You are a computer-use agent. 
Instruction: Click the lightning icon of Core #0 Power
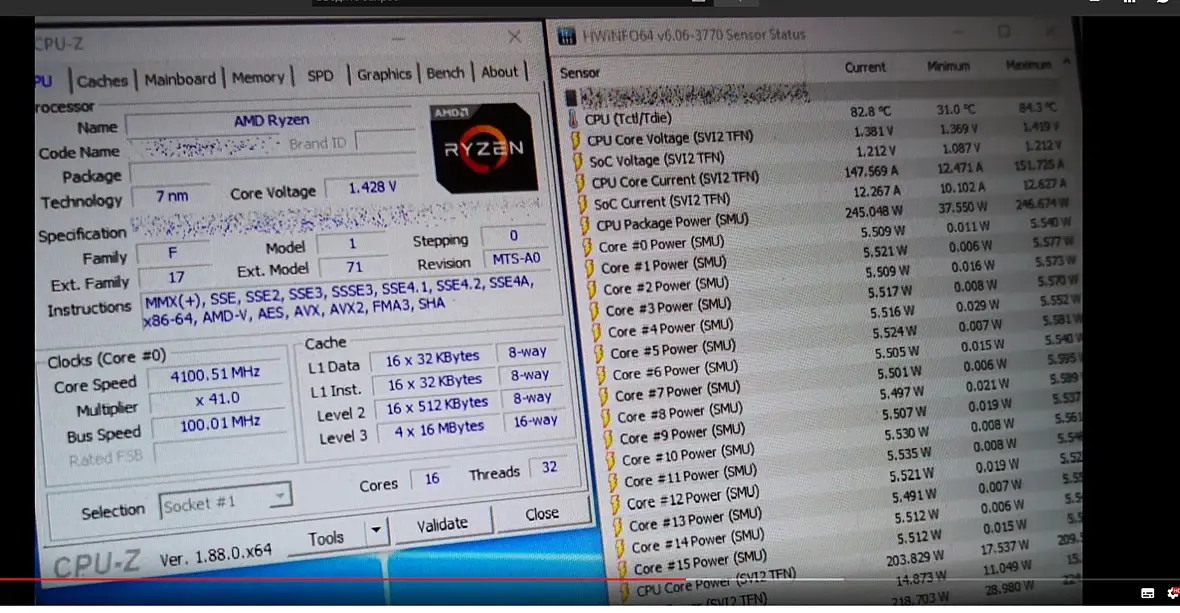(588, 247)
